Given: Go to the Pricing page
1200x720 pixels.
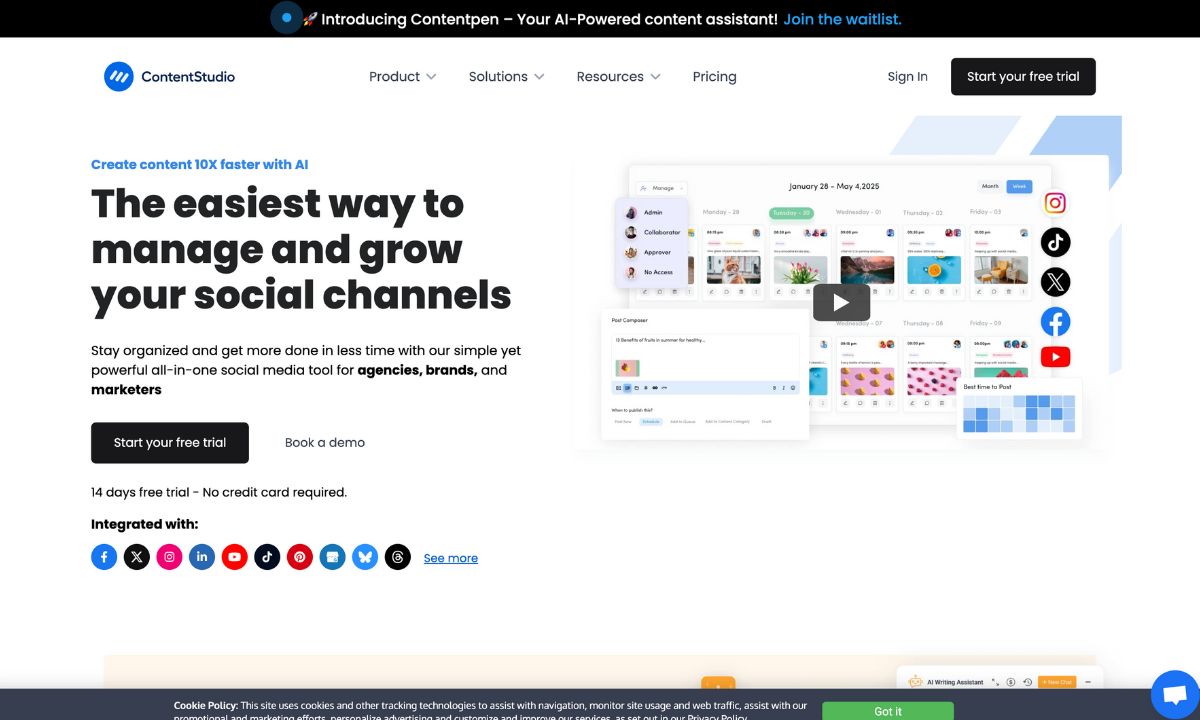Looking at the screenshot, I should [x=715, y=77].
